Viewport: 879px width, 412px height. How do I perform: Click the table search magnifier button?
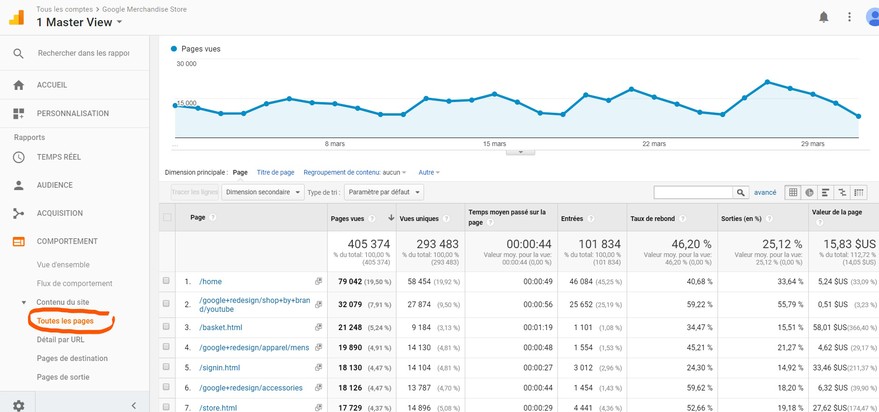coord(741,192)
